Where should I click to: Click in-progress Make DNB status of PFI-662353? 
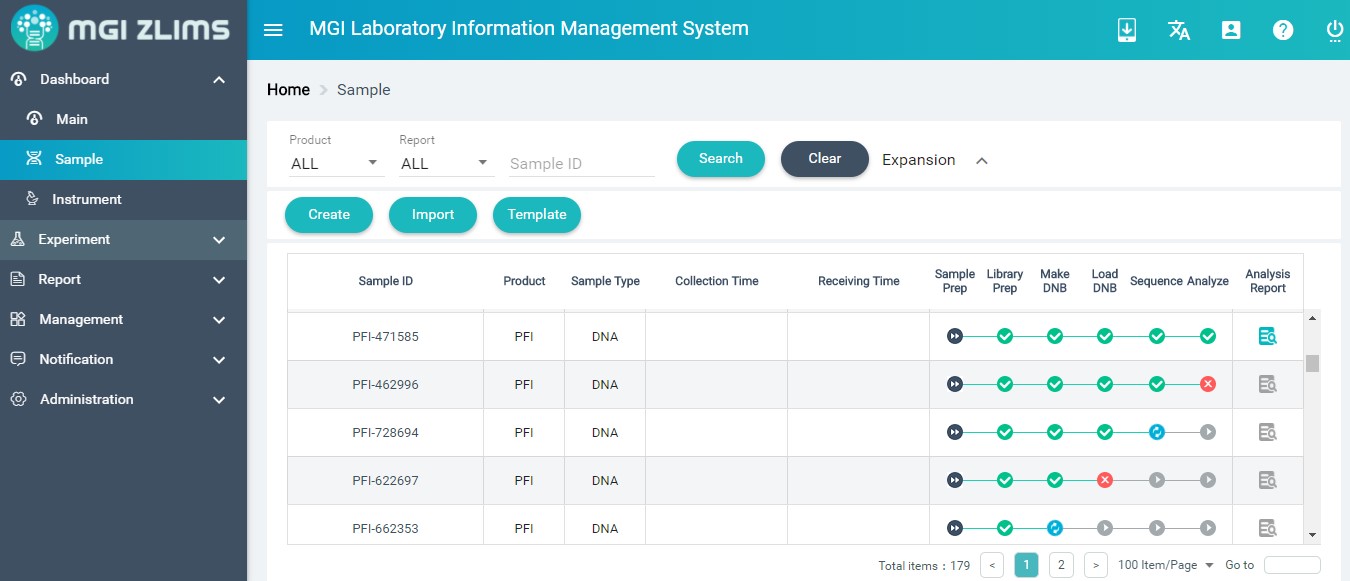tap(1054, 528)
